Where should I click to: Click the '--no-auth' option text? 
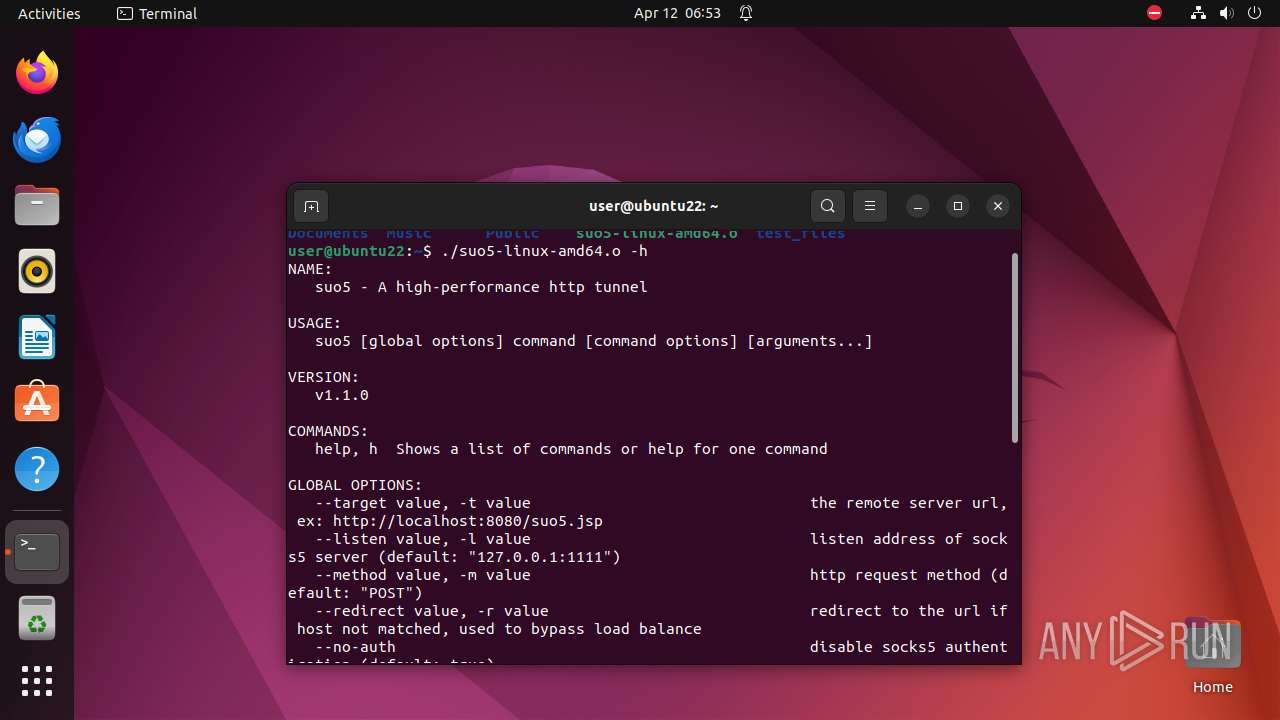[x=355, y=647]
